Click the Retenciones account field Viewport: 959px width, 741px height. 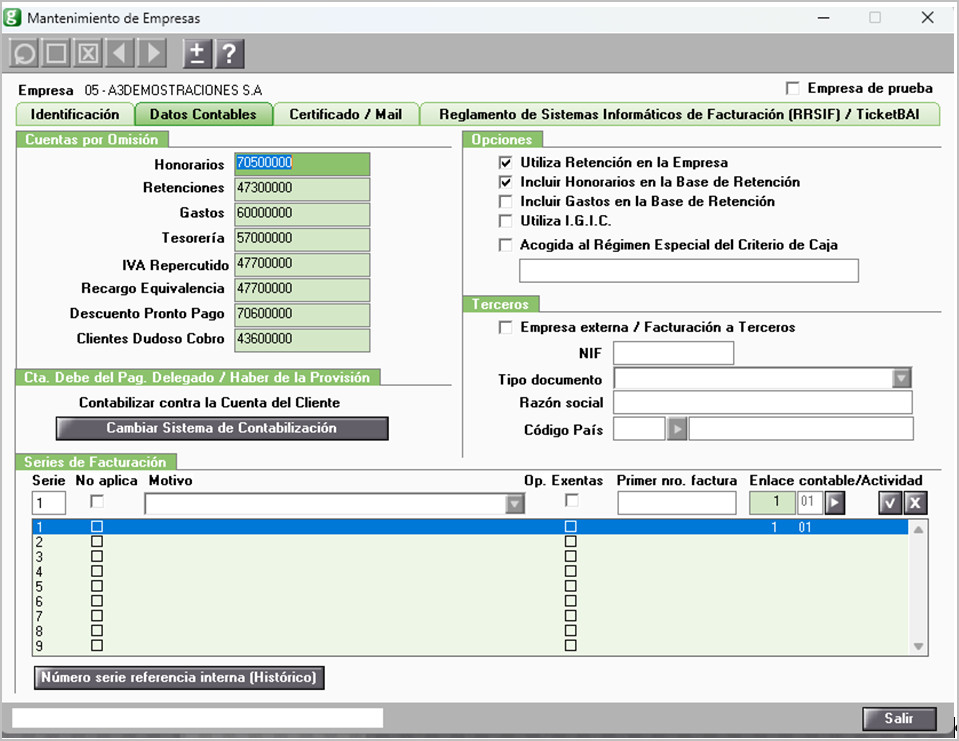tap(302, 189)
